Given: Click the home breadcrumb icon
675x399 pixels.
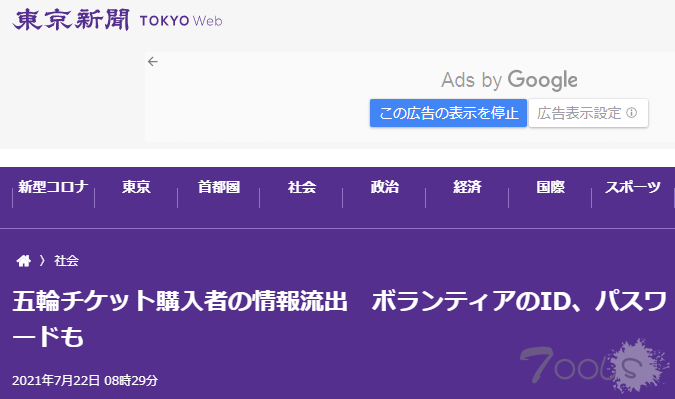Looking at the screenshot, I should tap(24, 260).
